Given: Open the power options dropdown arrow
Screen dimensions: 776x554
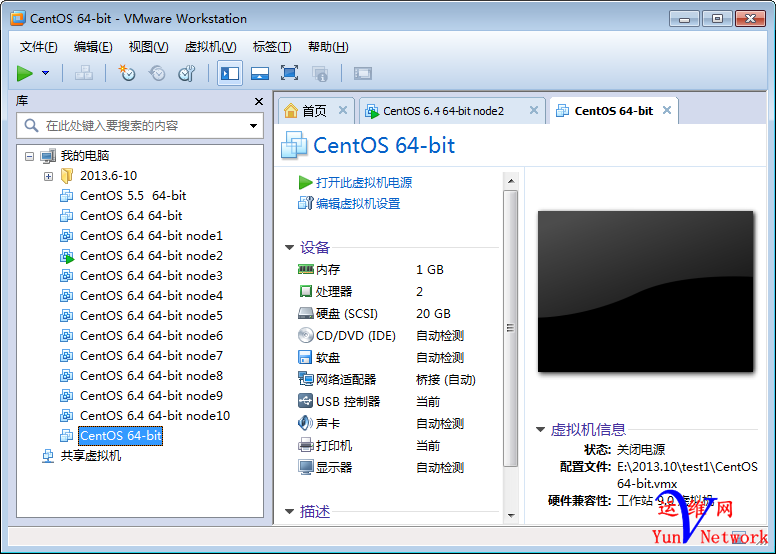Looking at the screenshot, I should point(46,73).
